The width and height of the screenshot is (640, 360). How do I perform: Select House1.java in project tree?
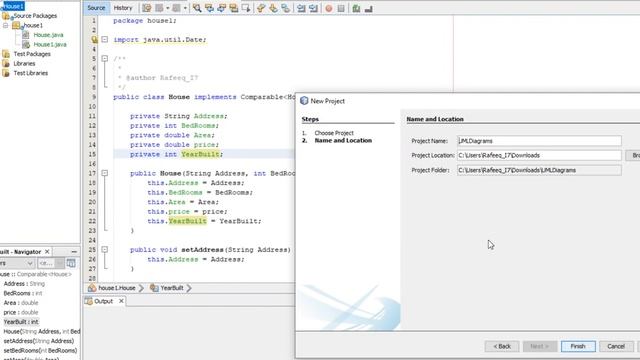[x=50, y=44]
